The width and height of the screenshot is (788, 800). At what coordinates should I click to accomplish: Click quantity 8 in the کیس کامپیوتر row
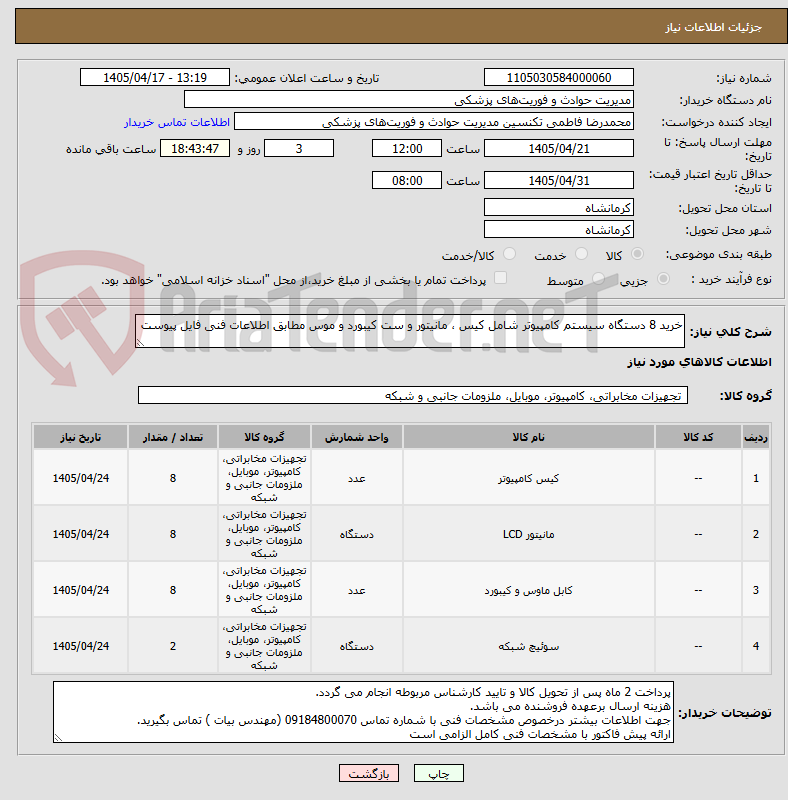173,478
